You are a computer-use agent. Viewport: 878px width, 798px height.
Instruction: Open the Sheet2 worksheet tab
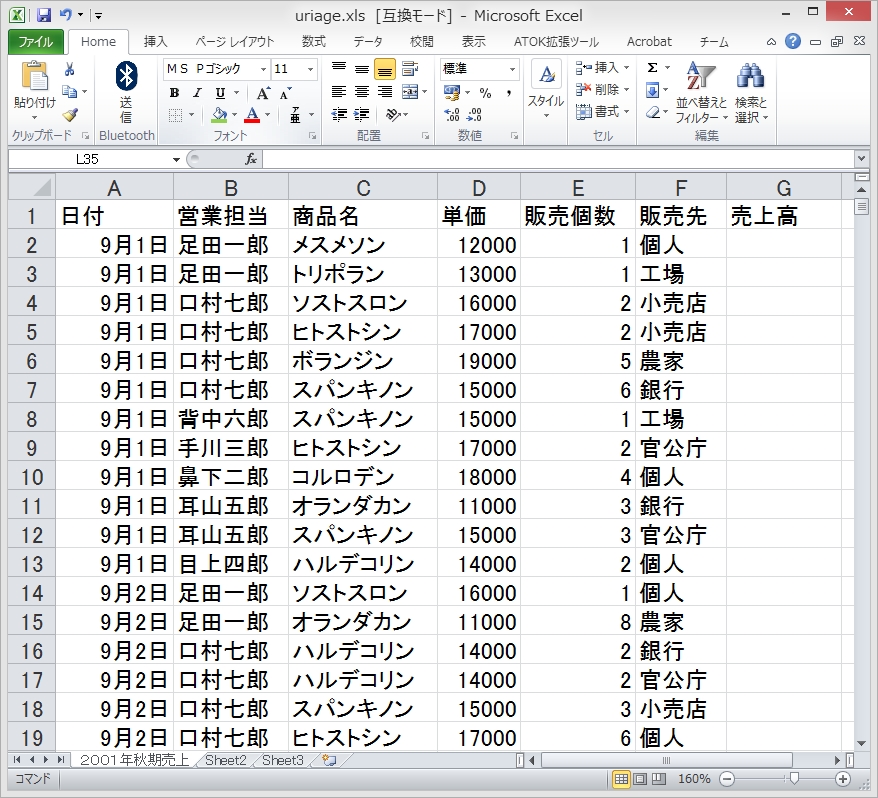pyautogui.click(x=226, y=760)
